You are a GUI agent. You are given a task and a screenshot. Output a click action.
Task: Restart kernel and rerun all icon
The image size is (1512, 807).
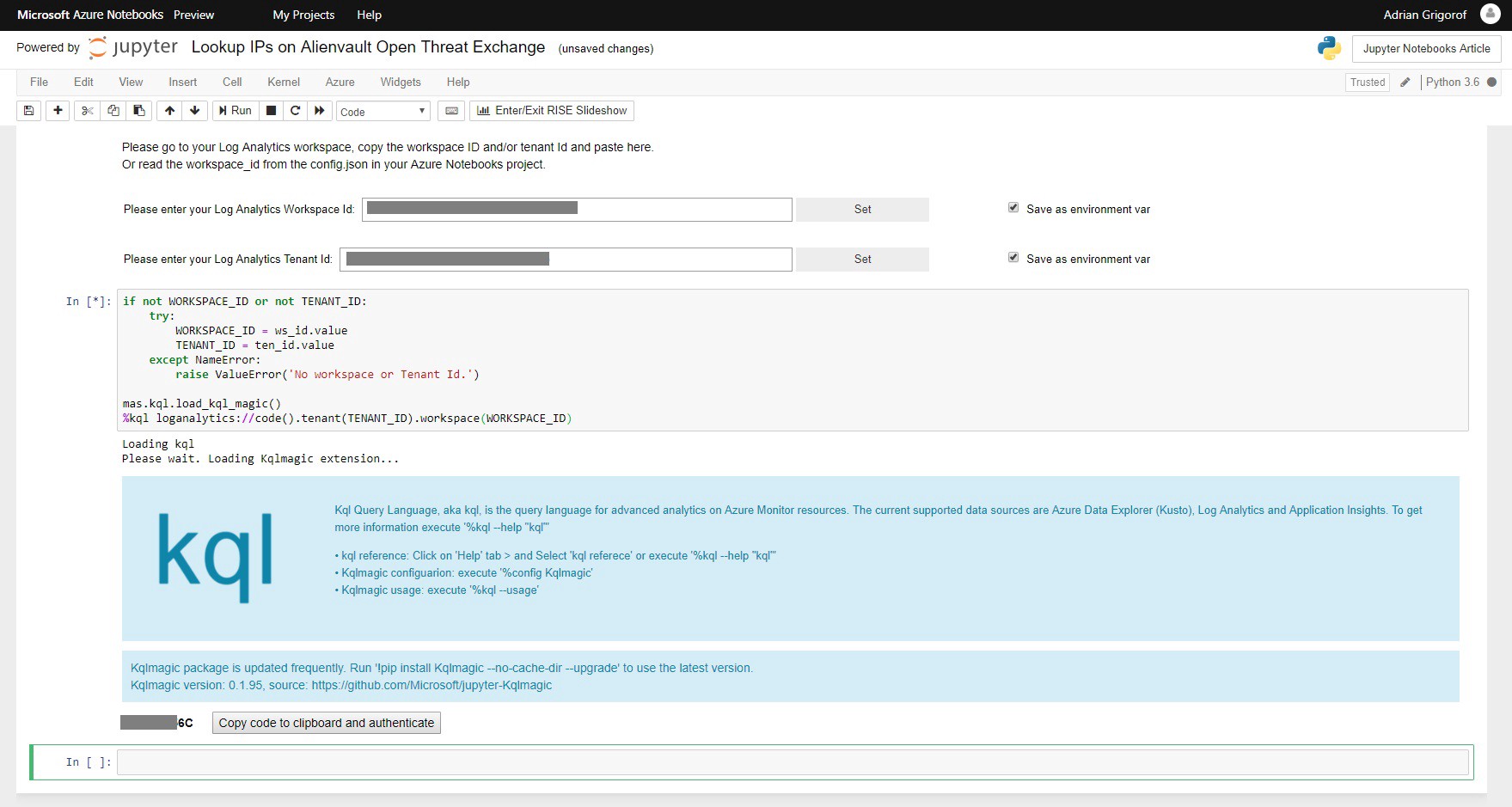click(320, 111)
